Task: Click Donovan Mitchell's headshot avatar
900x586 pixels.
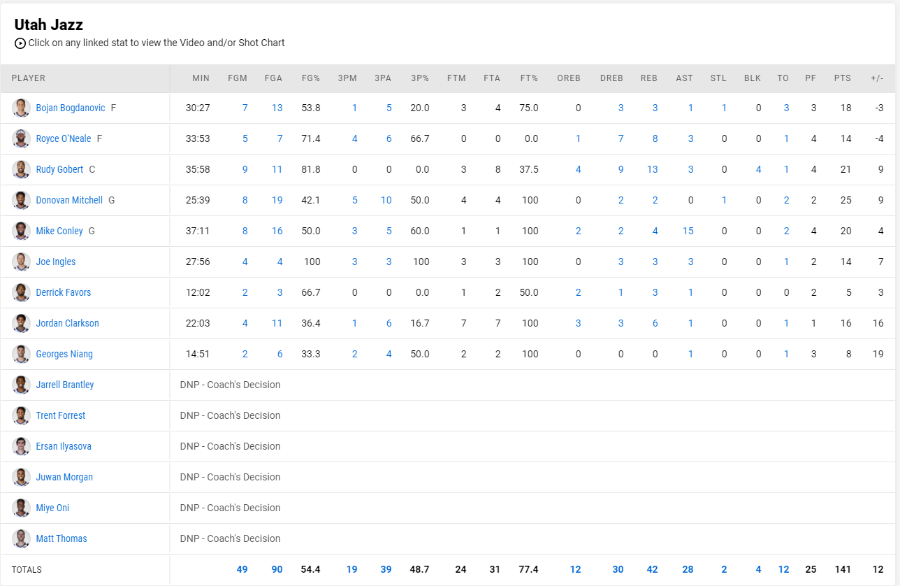Action: 21,200
